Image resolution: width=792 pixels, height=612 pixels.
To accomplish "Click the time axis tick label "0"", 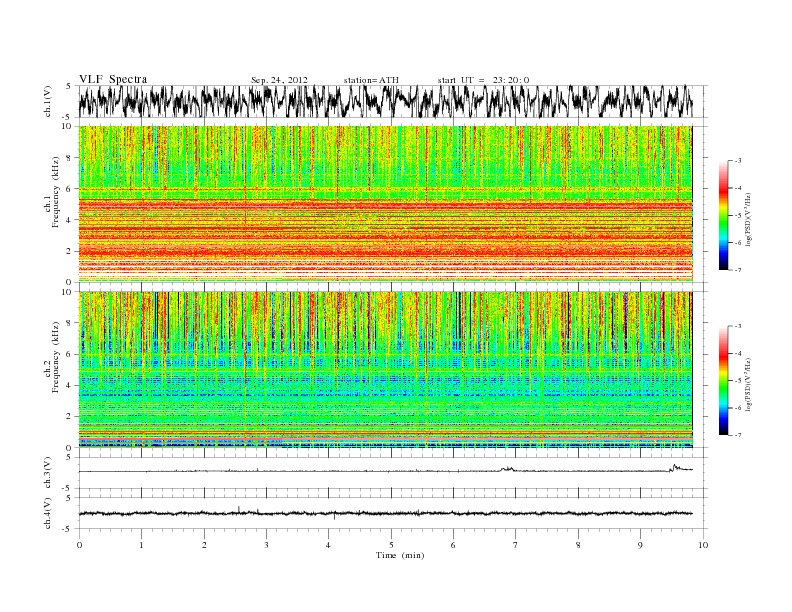I will point(79,545).
